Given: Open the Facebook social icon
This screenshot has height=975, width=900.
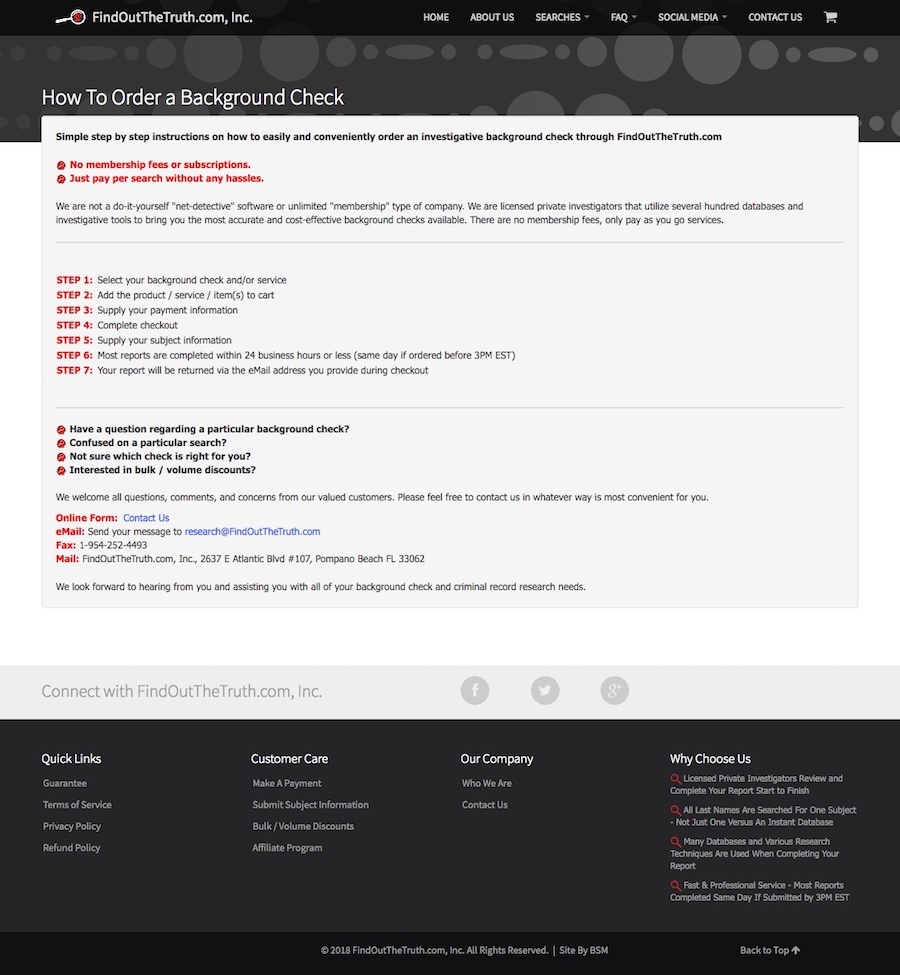Looking at the screenshot, I should pyautogui.click(x=475, y=690).
